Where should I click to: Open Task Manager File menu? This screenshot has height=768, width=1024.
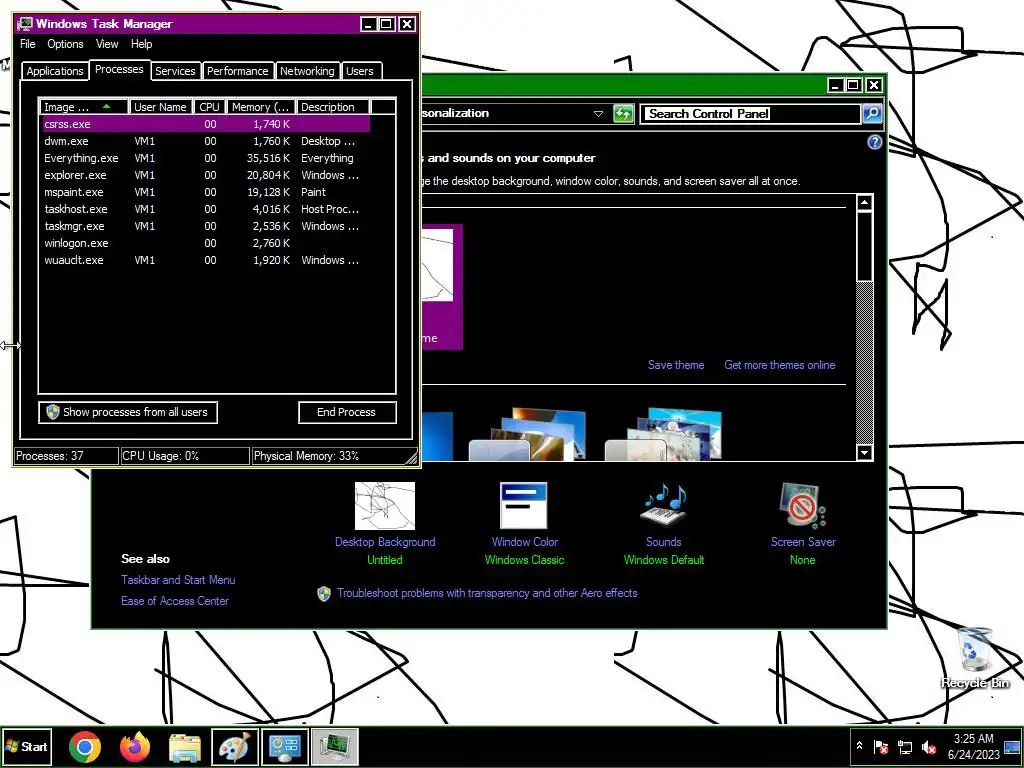pyautogui.click(x=27, y=44)
